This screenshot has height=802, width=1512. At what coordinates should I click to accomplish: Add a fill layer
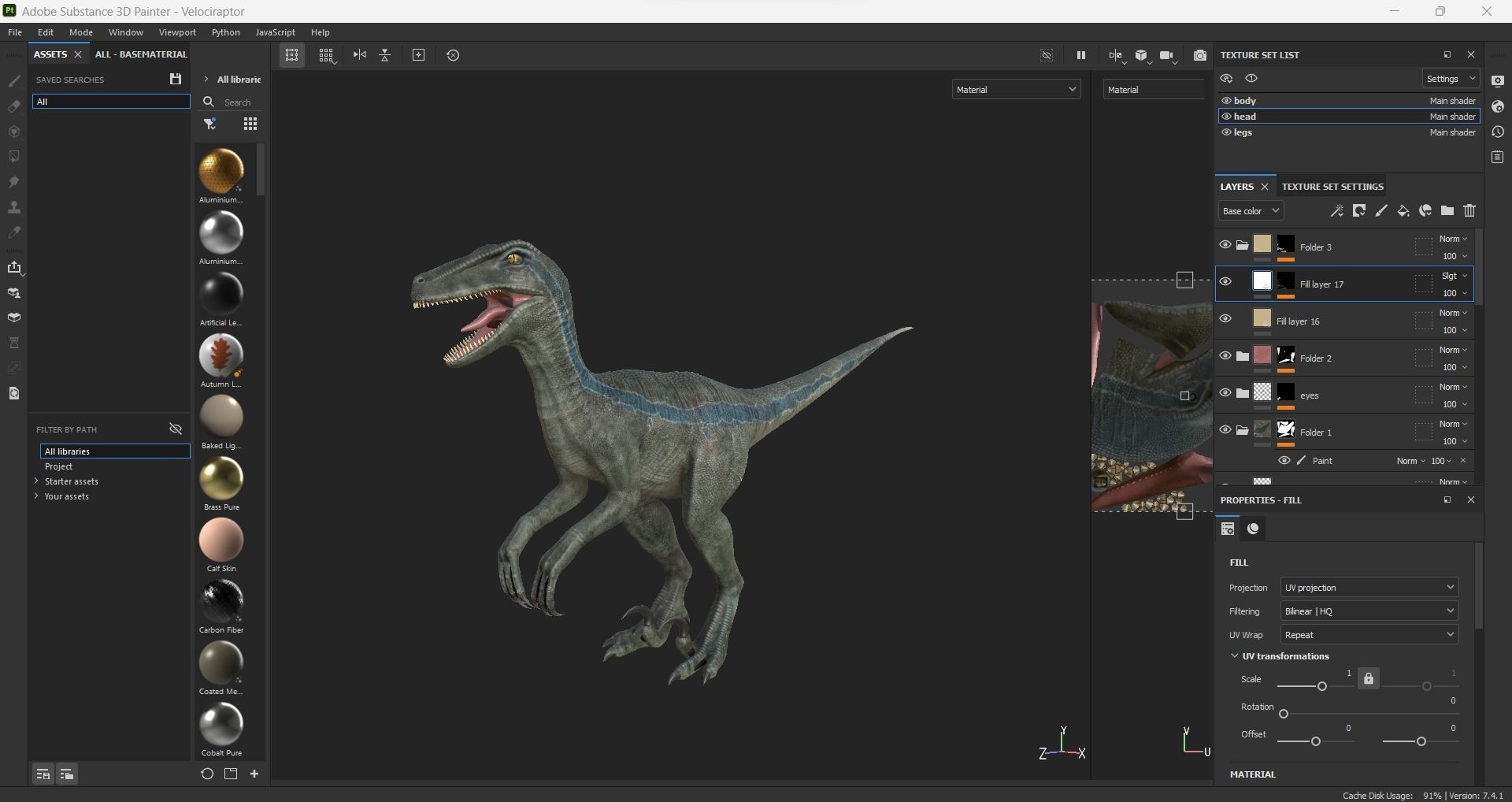1403,210
